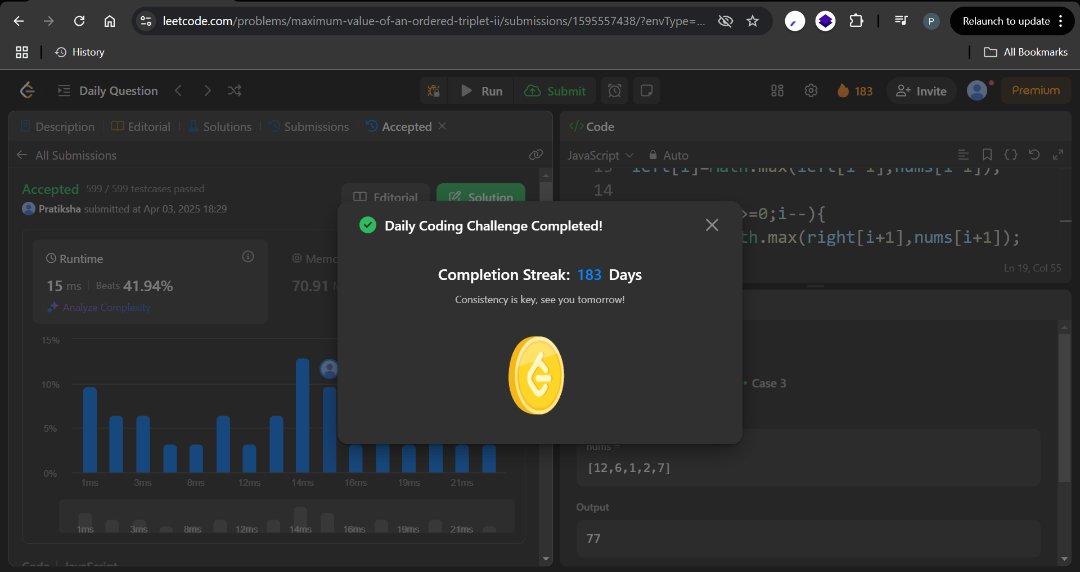Screen dimensions: 1080x572
Task: Open the apps grid in bookmarks bar
Action: [22, 52]
